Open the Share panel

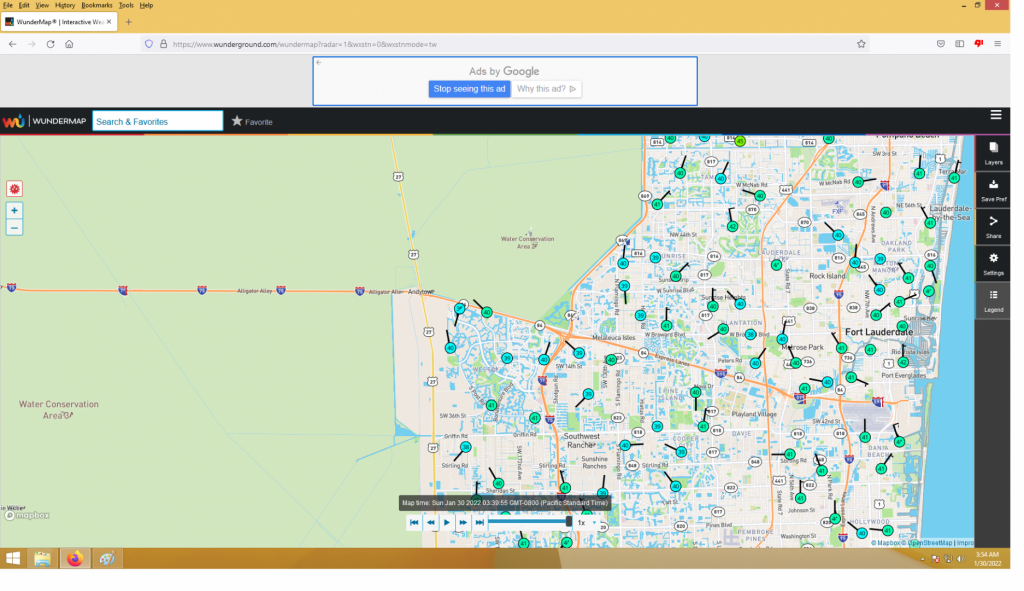coord(992,226)
